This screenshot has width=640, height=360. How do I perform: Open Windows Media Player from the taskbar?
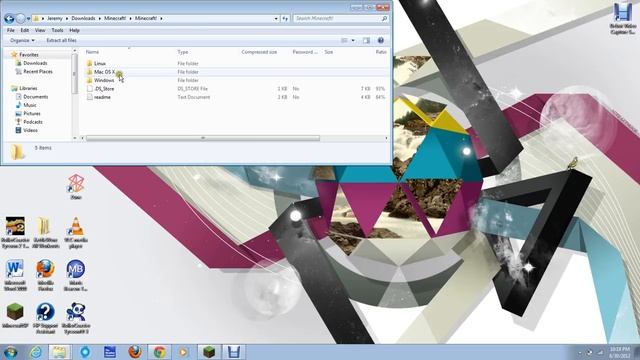(183, 352)
